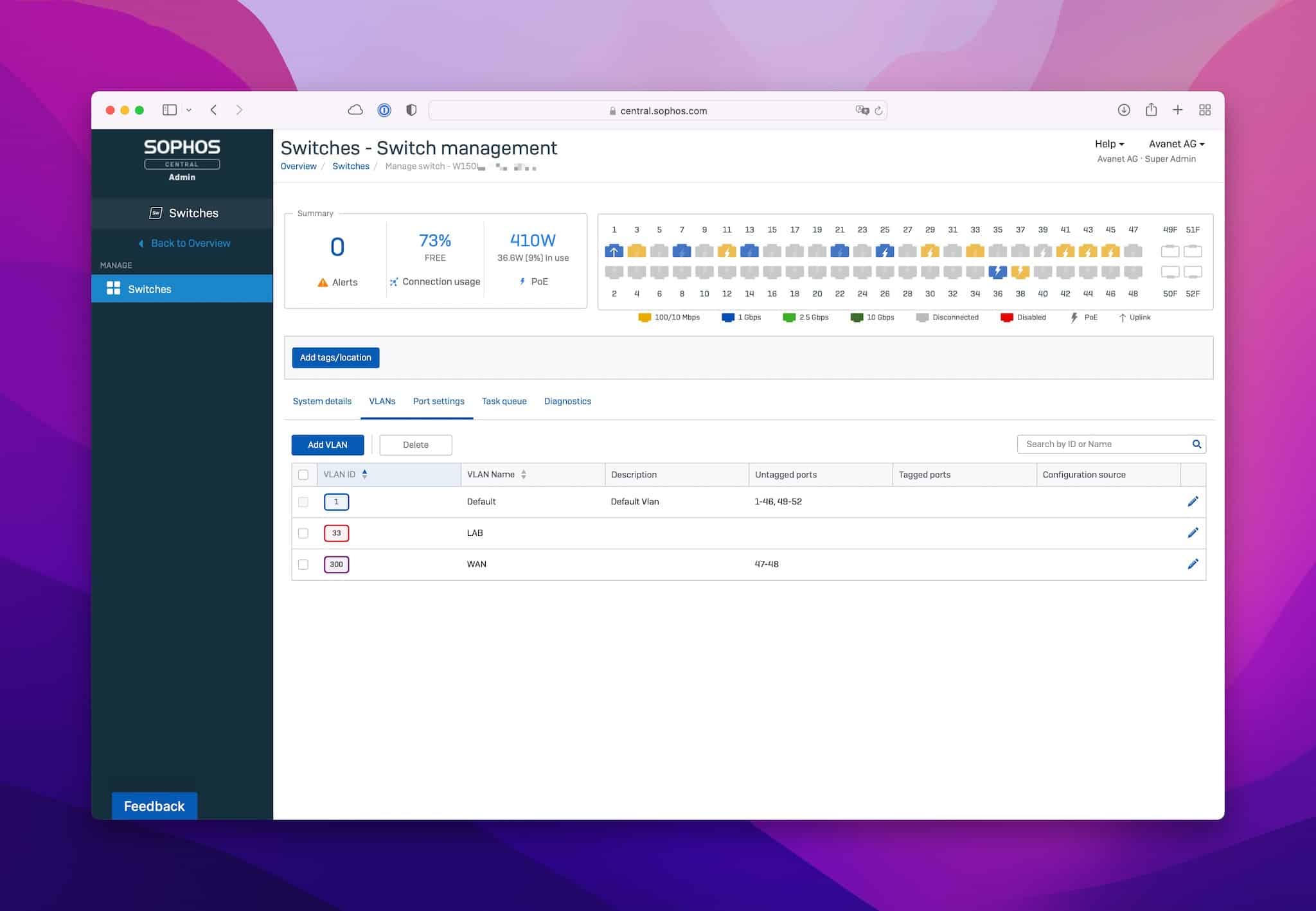The width and height of the screenshot is (1316, 911).
Task: Click the Search by ID or Name field
Action: (x=1102, y=444)
